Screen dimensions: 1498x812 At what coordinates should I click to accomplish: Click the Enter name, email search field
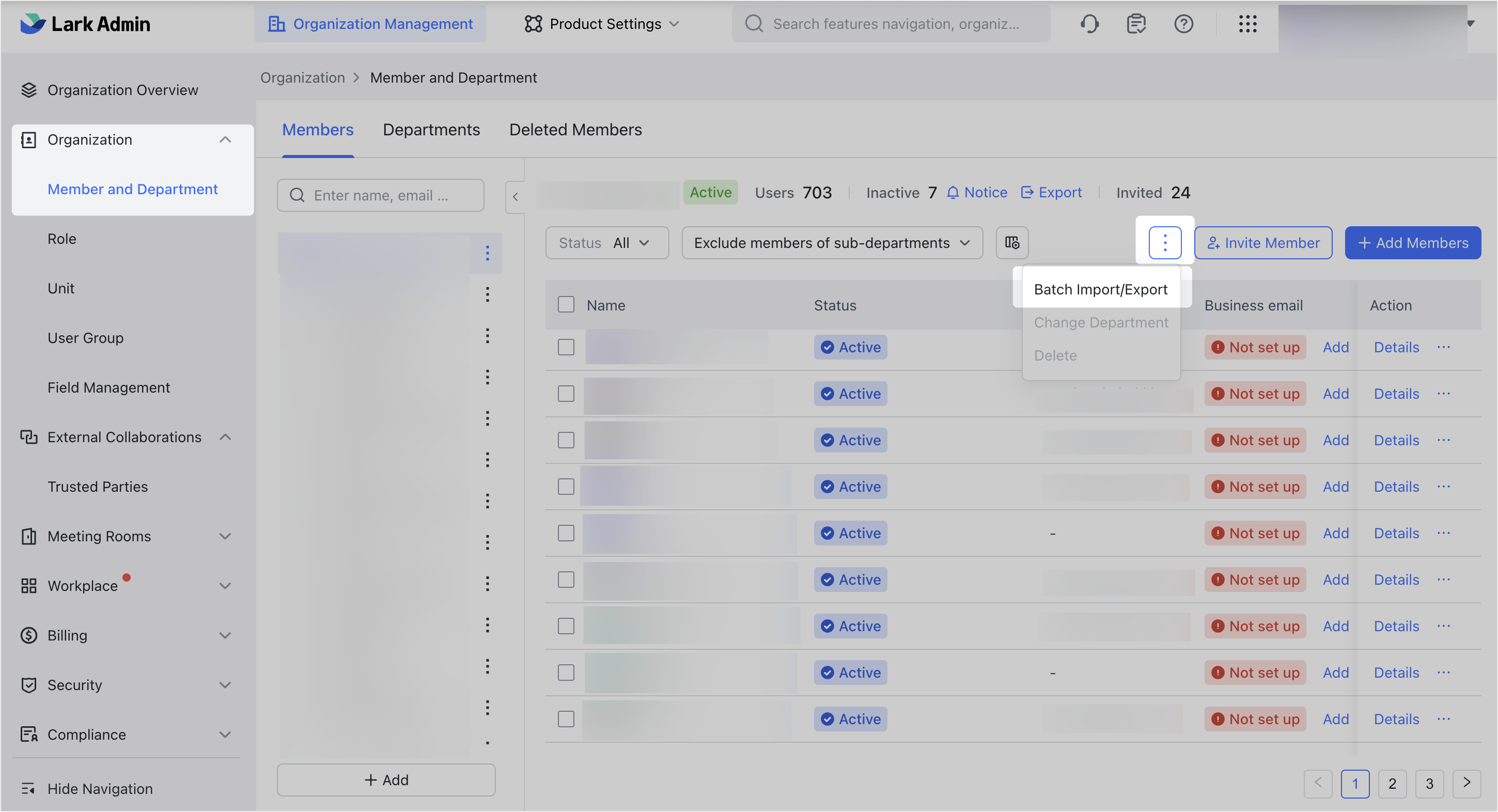pos(380,195)
